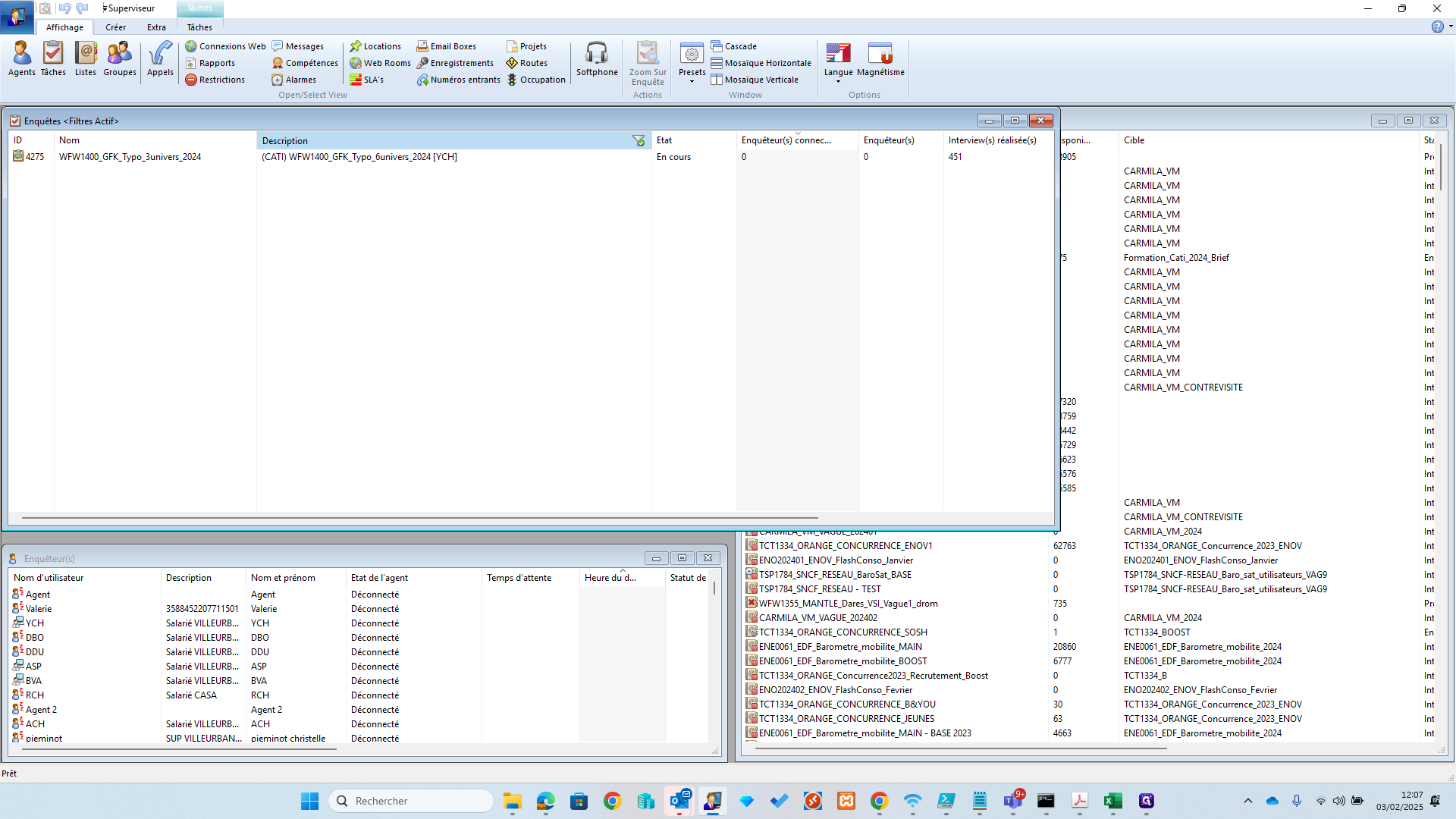
Task: Open the Locations view
Action: pyautogui.click(x=375, y=46)
